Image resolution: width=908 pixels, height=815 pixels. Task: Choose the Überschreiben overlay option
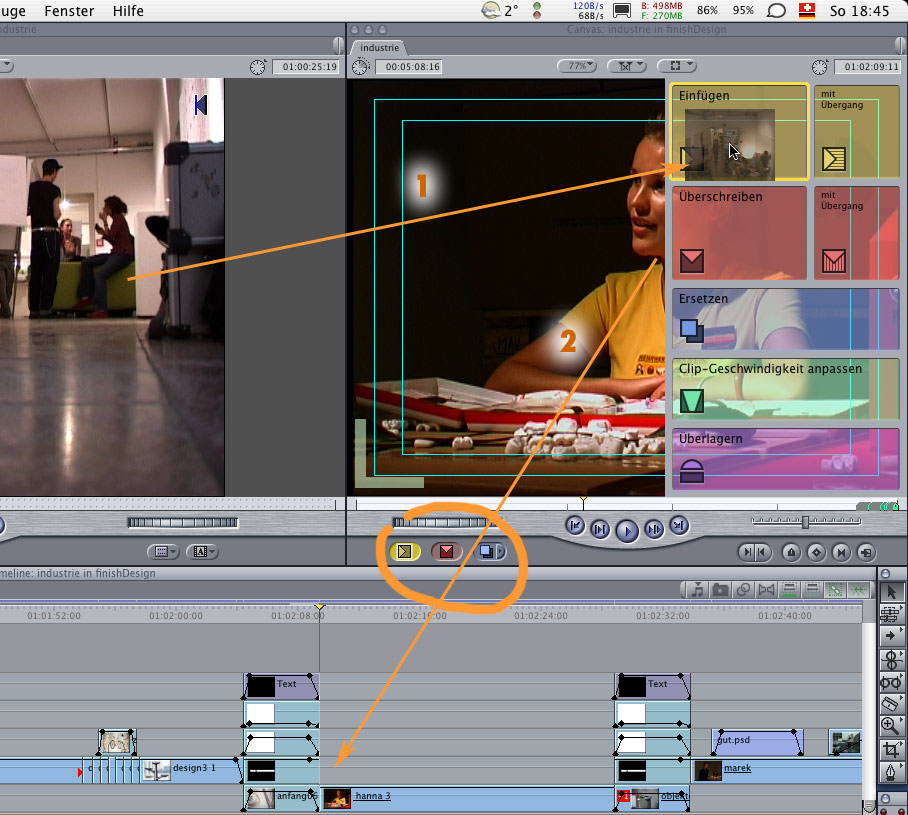[739, 232]
